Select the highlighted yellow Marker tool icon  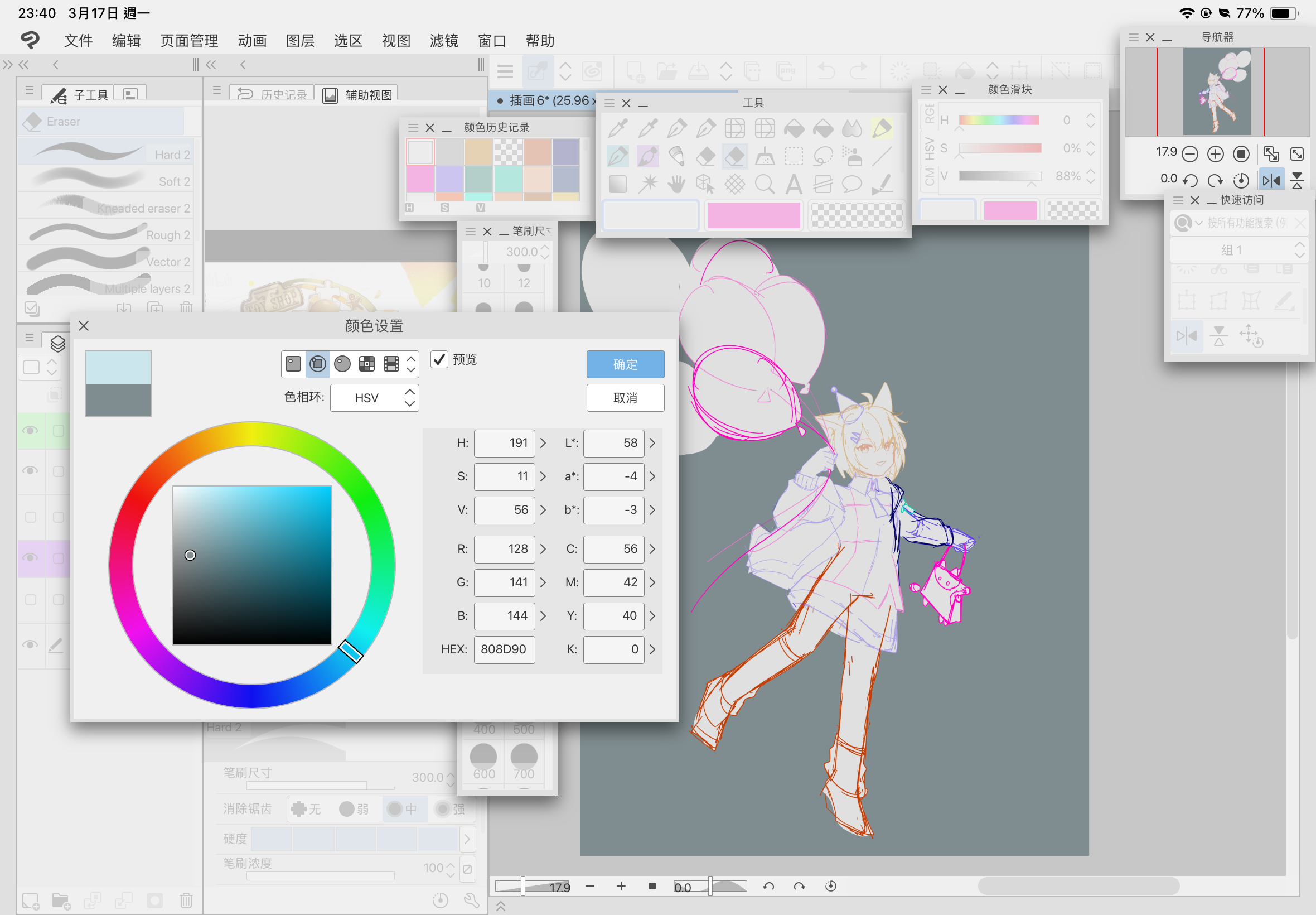pos(882,128)
